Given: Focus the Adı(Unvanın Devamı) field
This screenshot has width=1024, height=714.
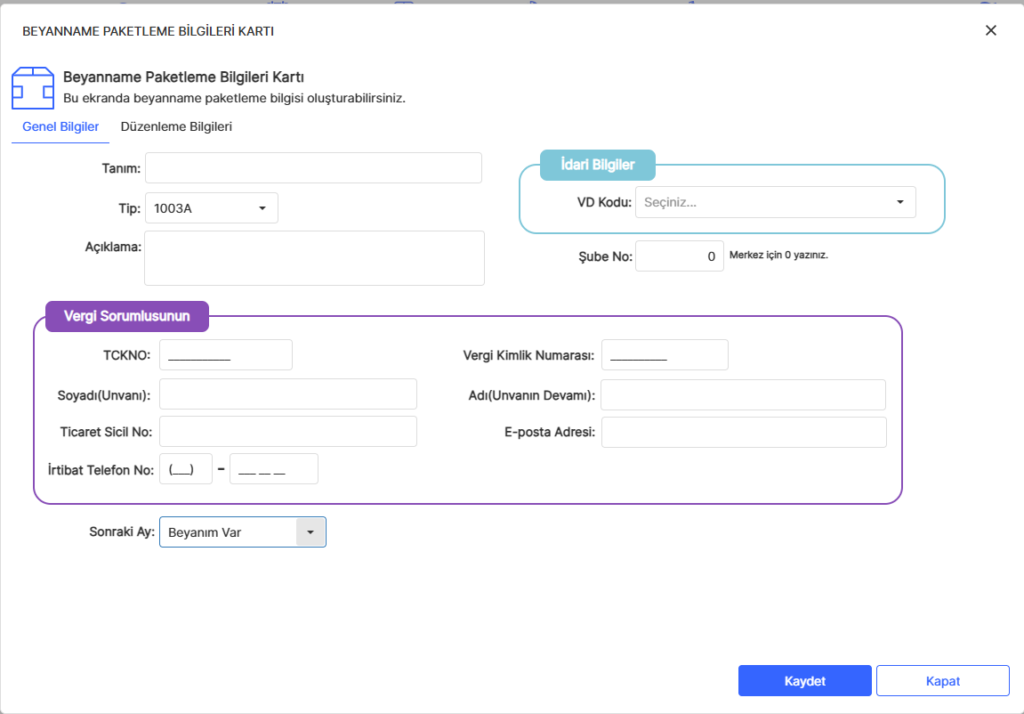Looking at the screenshot, I should [x=743, y=395].
